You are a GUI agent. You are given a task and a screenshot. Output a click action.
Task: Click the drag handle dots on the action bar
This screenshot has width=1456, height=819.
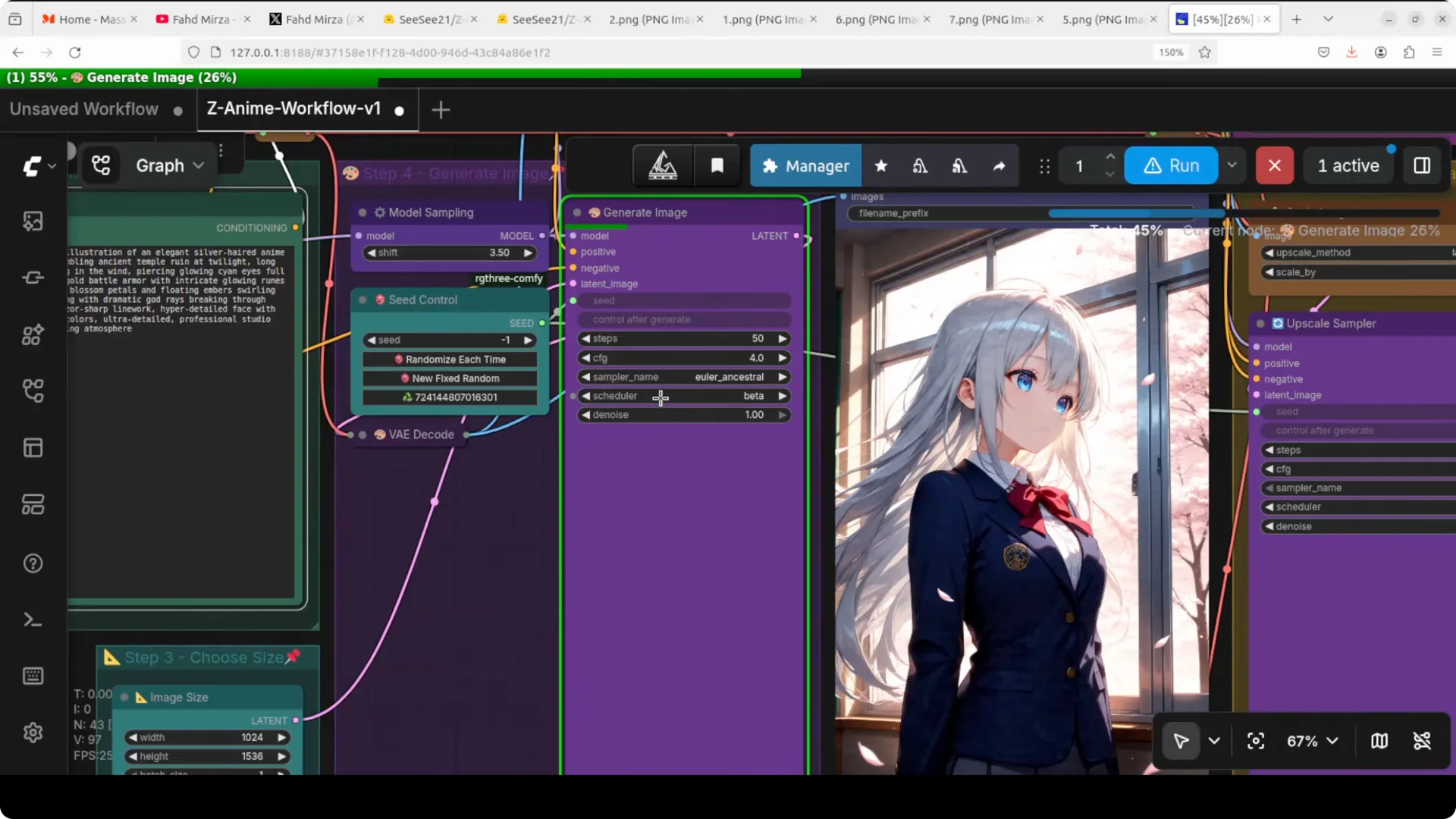(x=1045, y=166)
